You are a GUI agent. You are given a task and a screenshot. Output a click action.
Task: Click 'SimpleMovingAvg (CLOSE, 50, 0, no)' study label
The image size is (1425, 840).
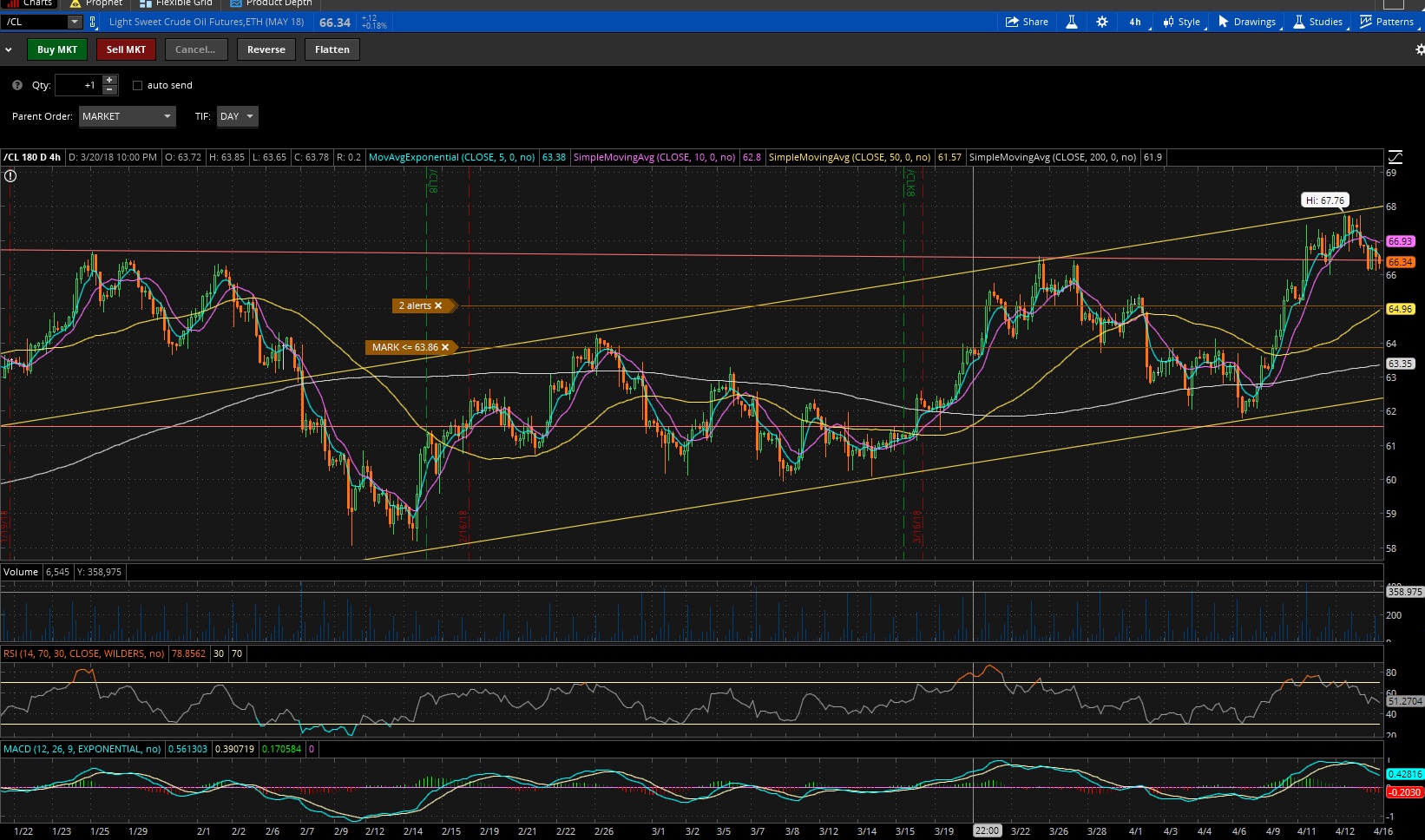click(x=850, y=157)
